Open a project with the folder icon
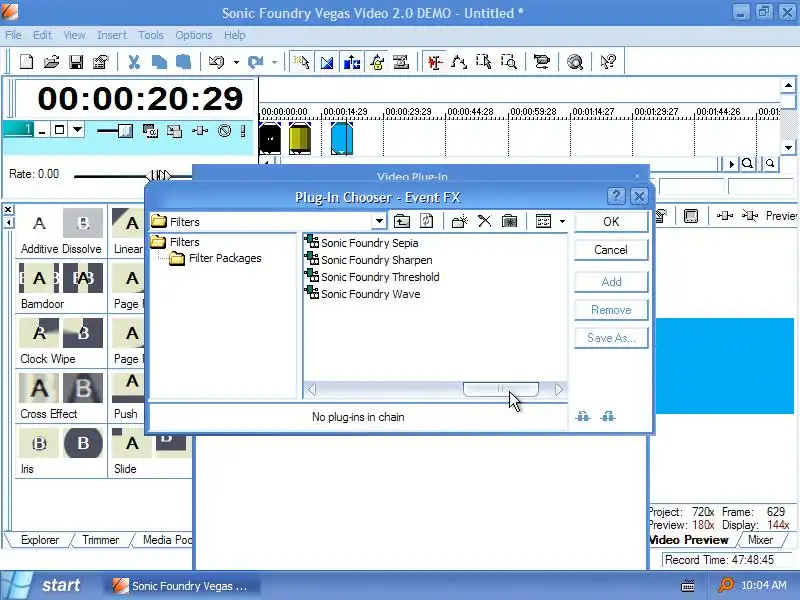800x600 pixels. (51, 62)
